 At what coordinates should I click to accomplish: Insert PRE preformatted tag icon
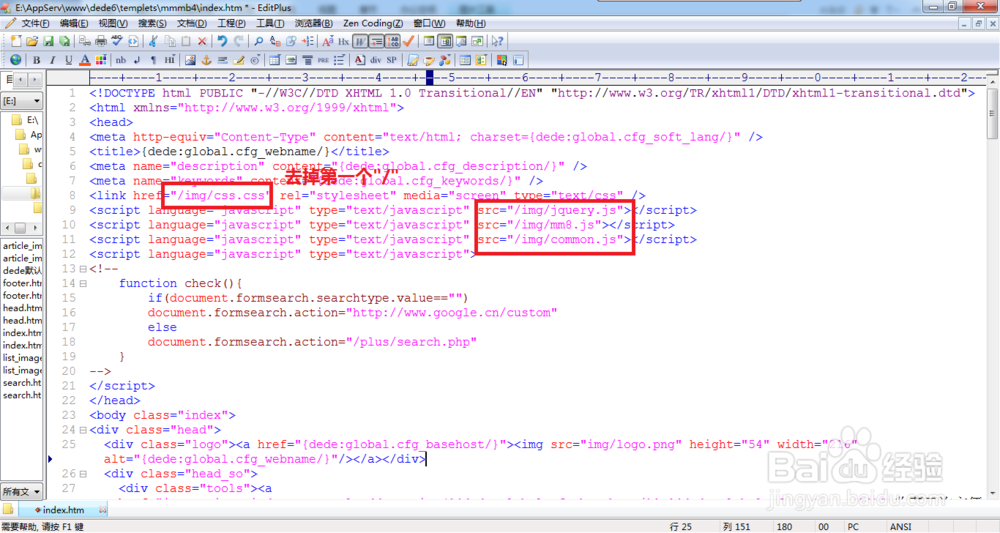[323, 60]
